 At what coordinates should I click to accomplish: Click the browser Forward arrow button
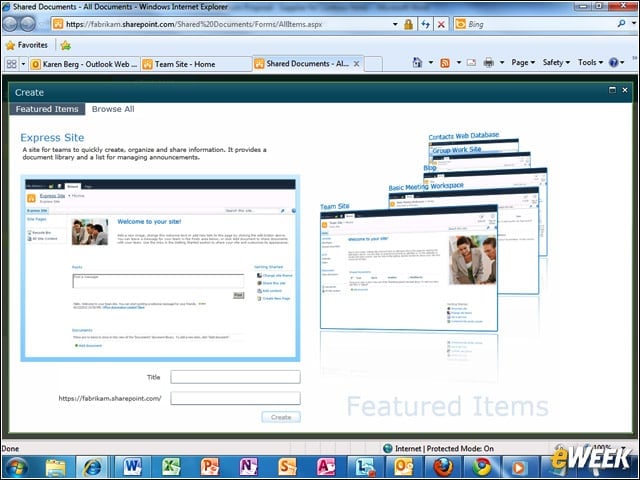pyautogui.click(x=27, y=24)
